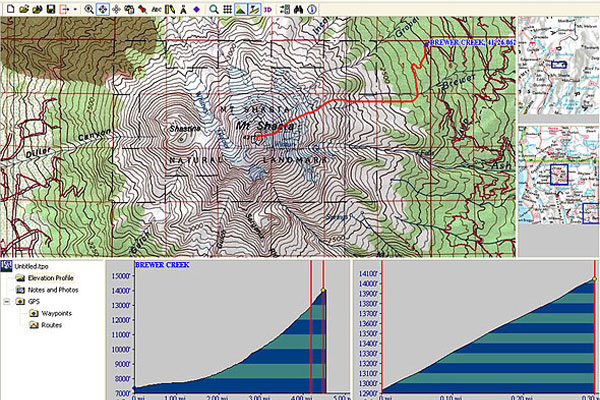This screenshot has height=400, width=600.
Task: Open the dropdown arrow beside export icon
Action: (x=75, y=9)
